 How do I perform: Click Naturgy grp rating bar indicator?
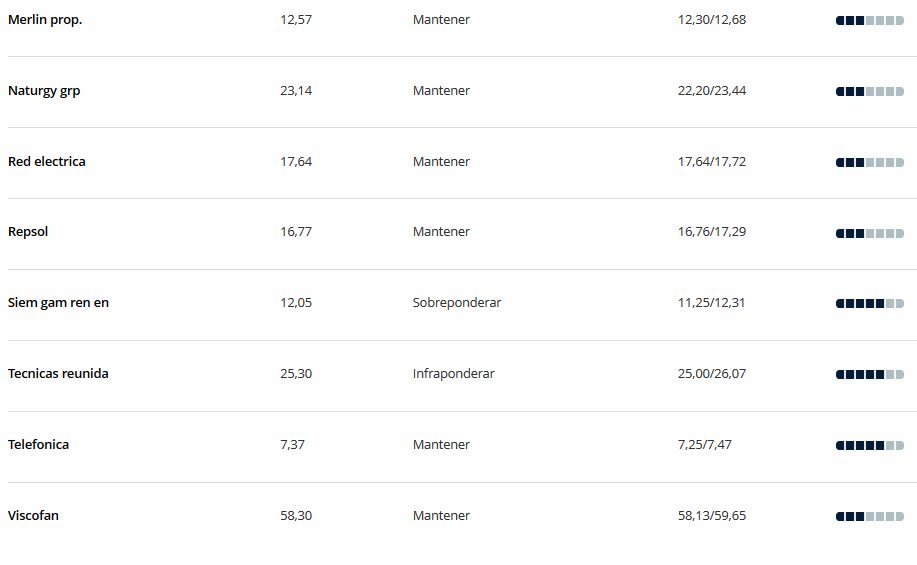pos(870,92)
